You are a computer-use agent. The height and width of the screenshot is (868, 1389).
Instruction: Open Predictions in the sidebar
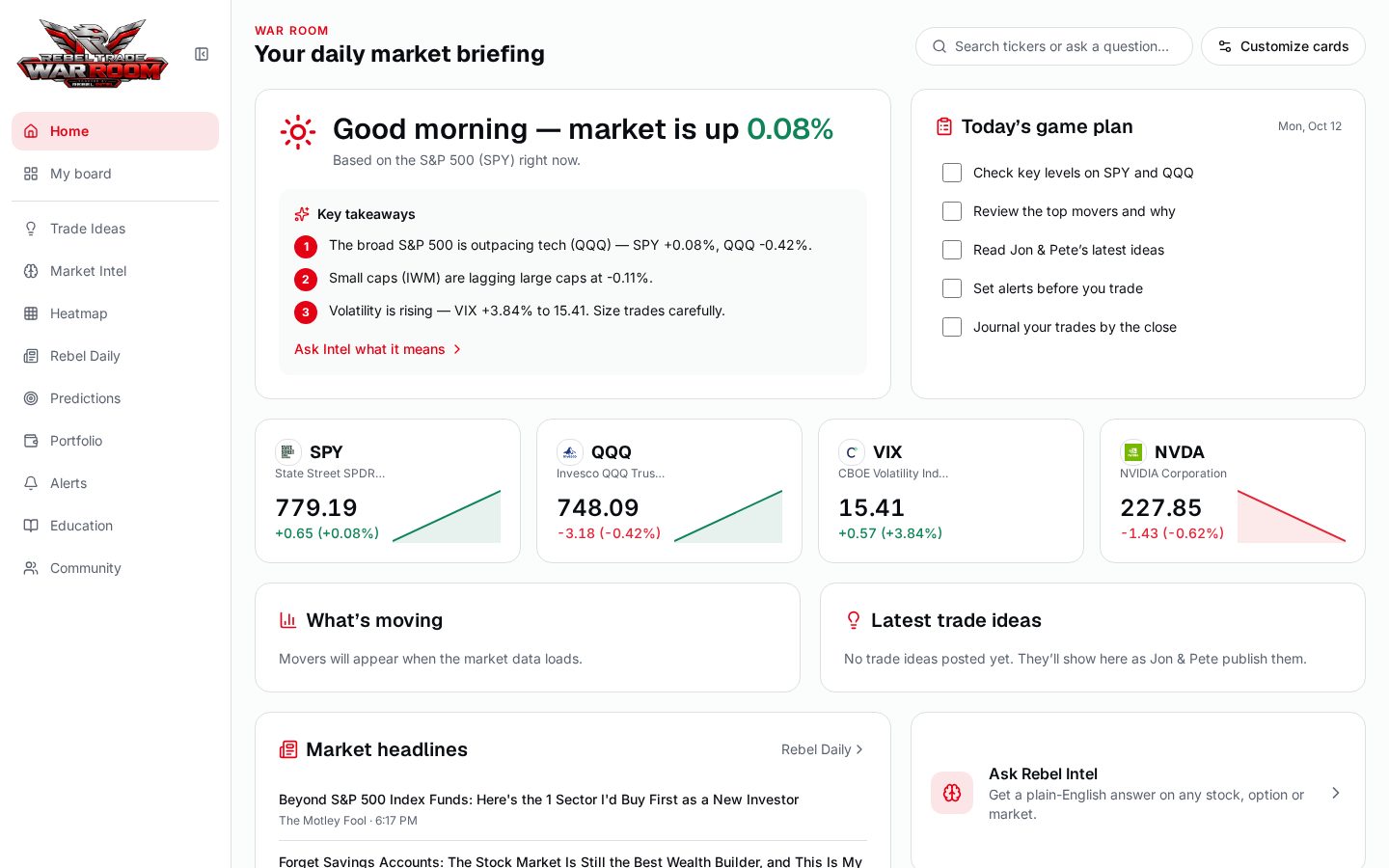pos(115,398)
